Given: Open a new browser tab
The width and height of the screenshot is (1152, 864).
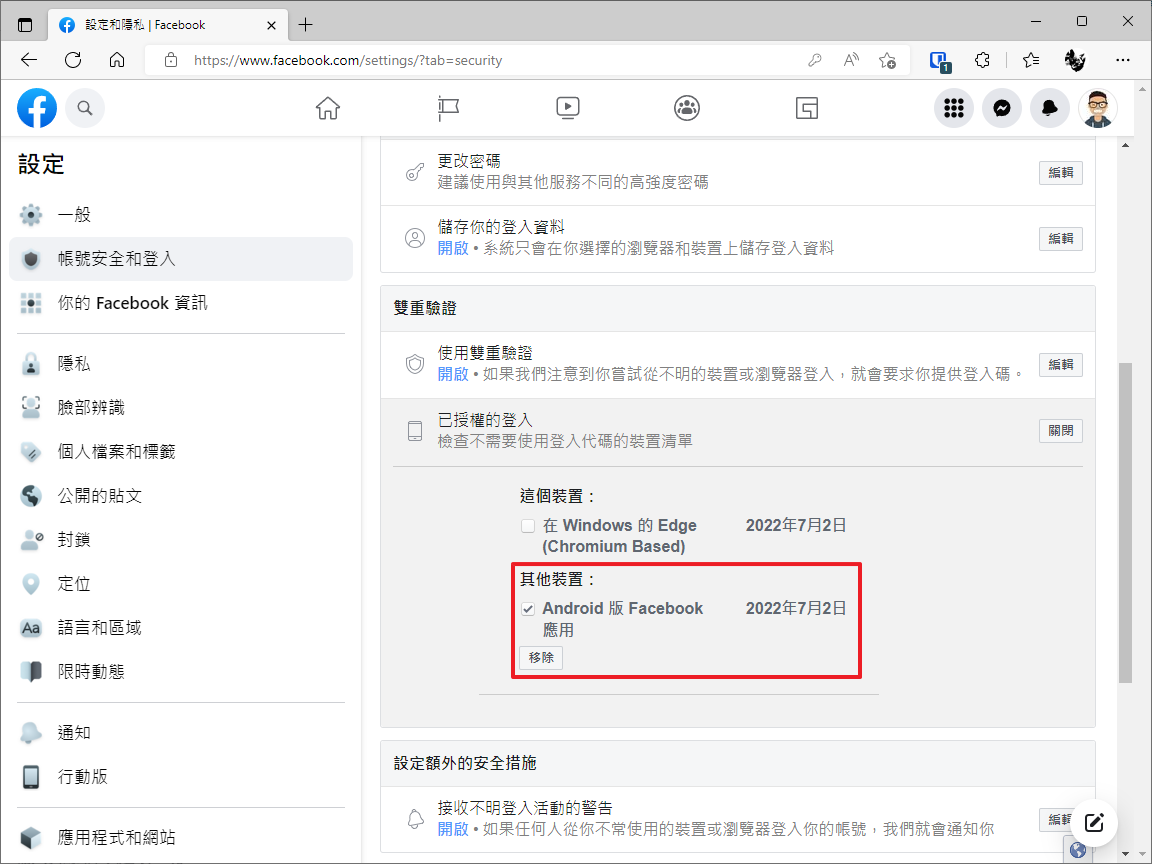Looking at the screenshot, I should click(x=306, y=25).
